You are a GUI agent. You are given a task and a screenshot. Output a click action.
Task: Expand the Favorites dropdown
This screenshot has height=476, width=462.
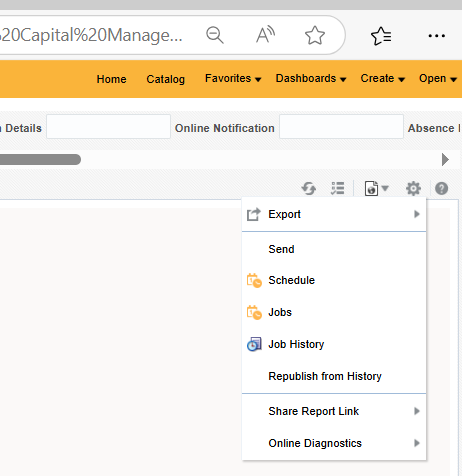[x=233, y=79]
